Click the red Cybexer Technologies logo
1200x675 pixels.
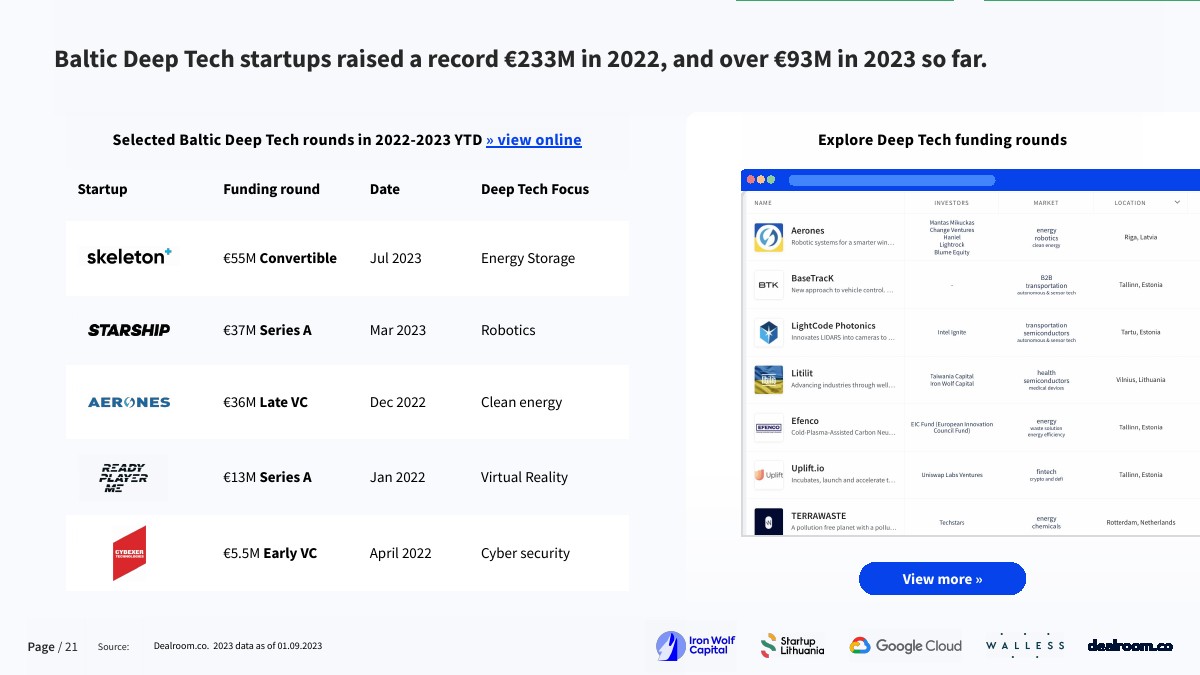coord(129,553)
